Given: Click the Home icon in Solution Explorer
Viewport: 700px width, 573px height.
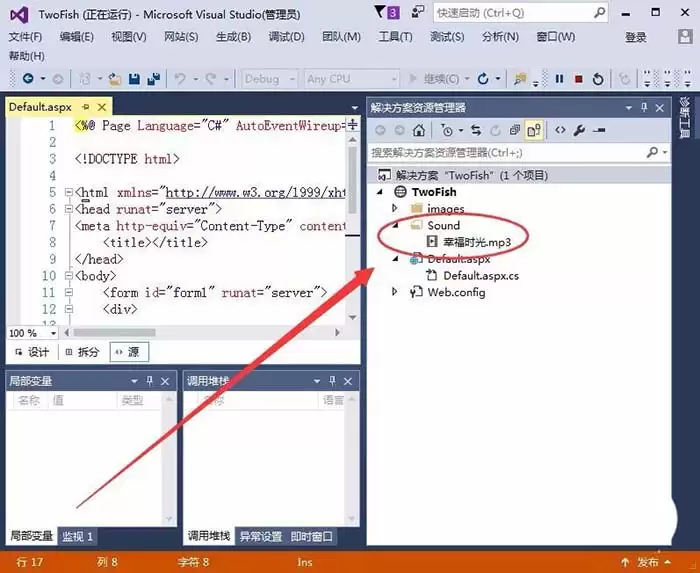Looking at the screenshot, I should [x=418, y=130].
